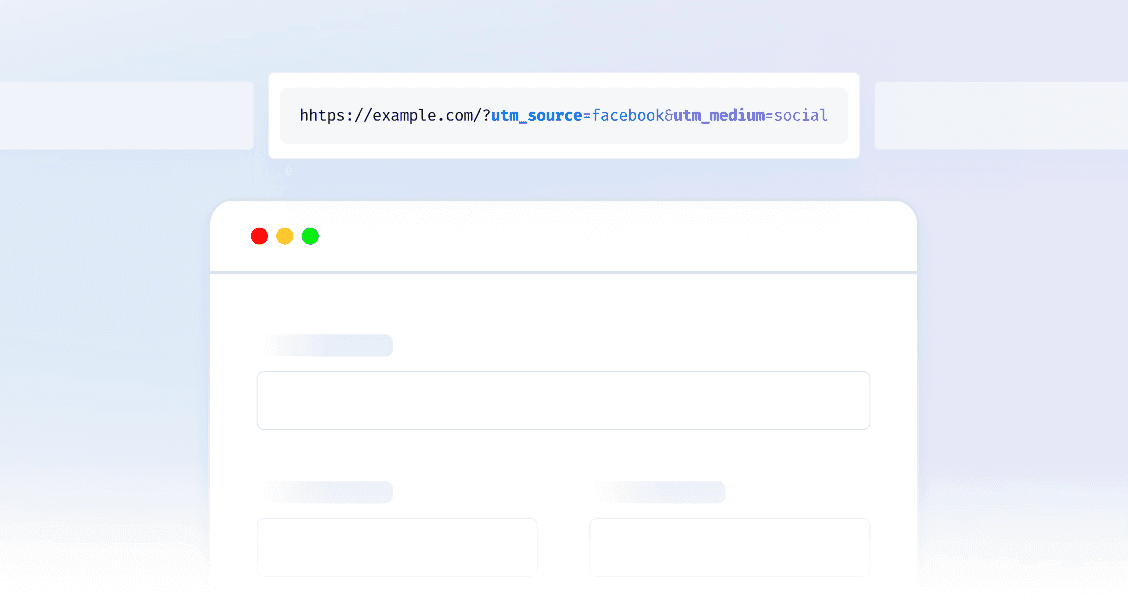Screen dimensions: 1128x600
Task: Focus the wide full-width input field
Action: coord(563,400)
